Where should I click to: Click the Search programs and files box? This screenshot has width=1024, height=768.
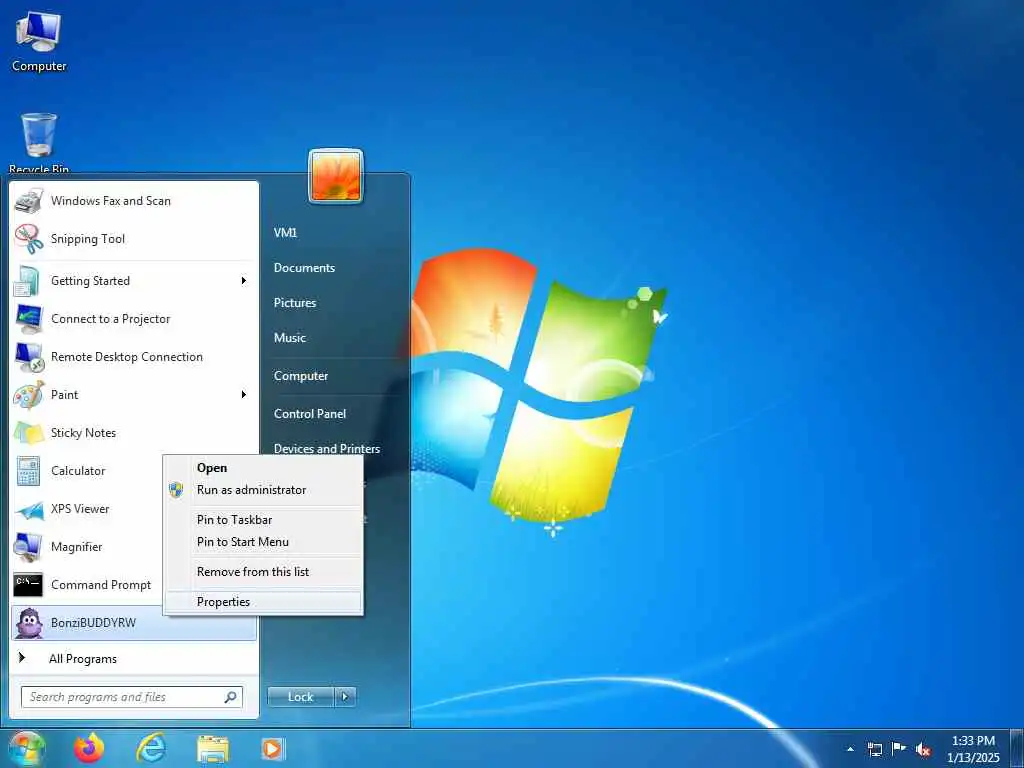pyautogui.click(x=132, y=697)
